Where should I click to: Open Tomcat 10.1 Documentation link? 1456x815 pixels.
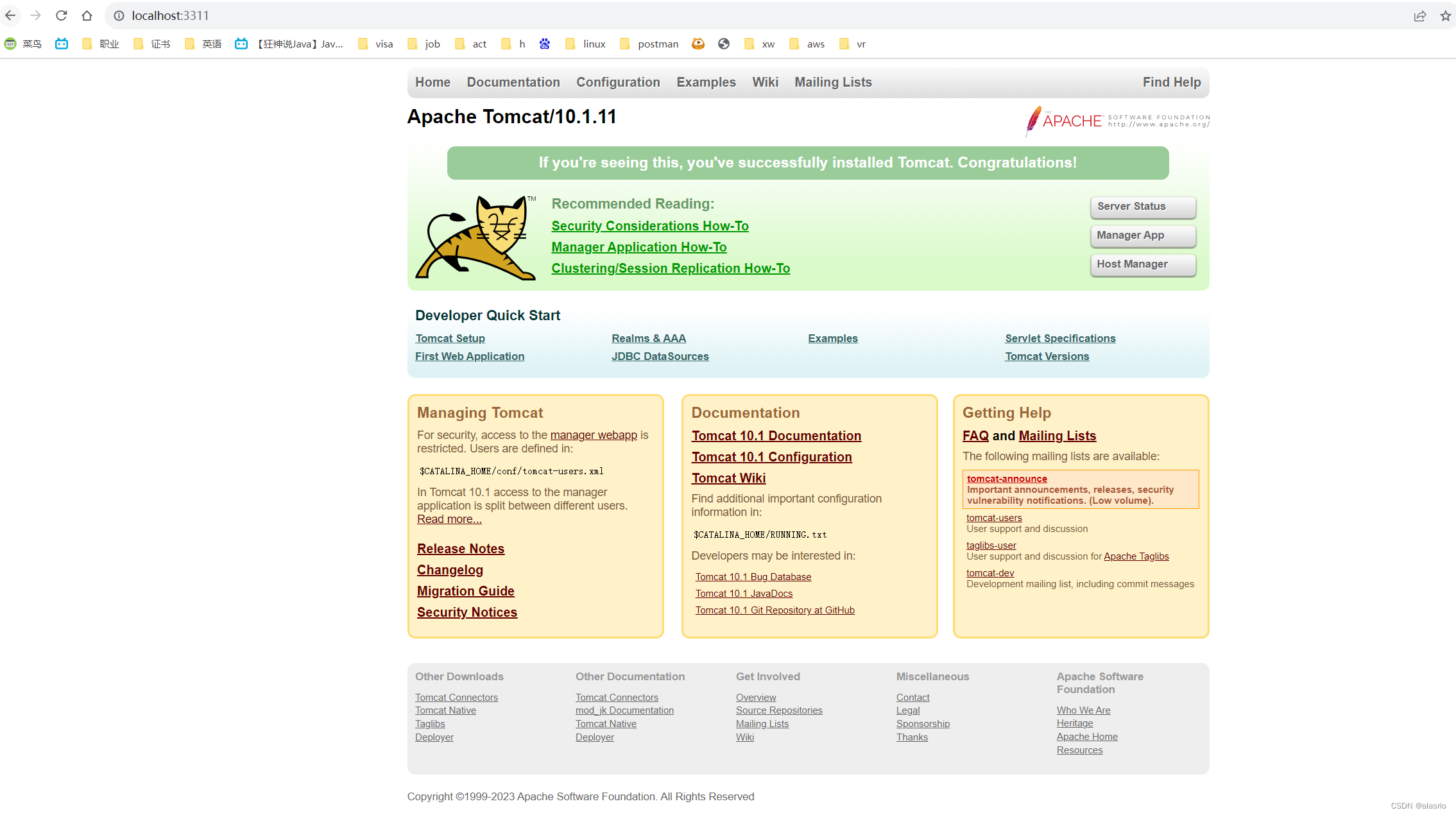(x=776, y=436)
